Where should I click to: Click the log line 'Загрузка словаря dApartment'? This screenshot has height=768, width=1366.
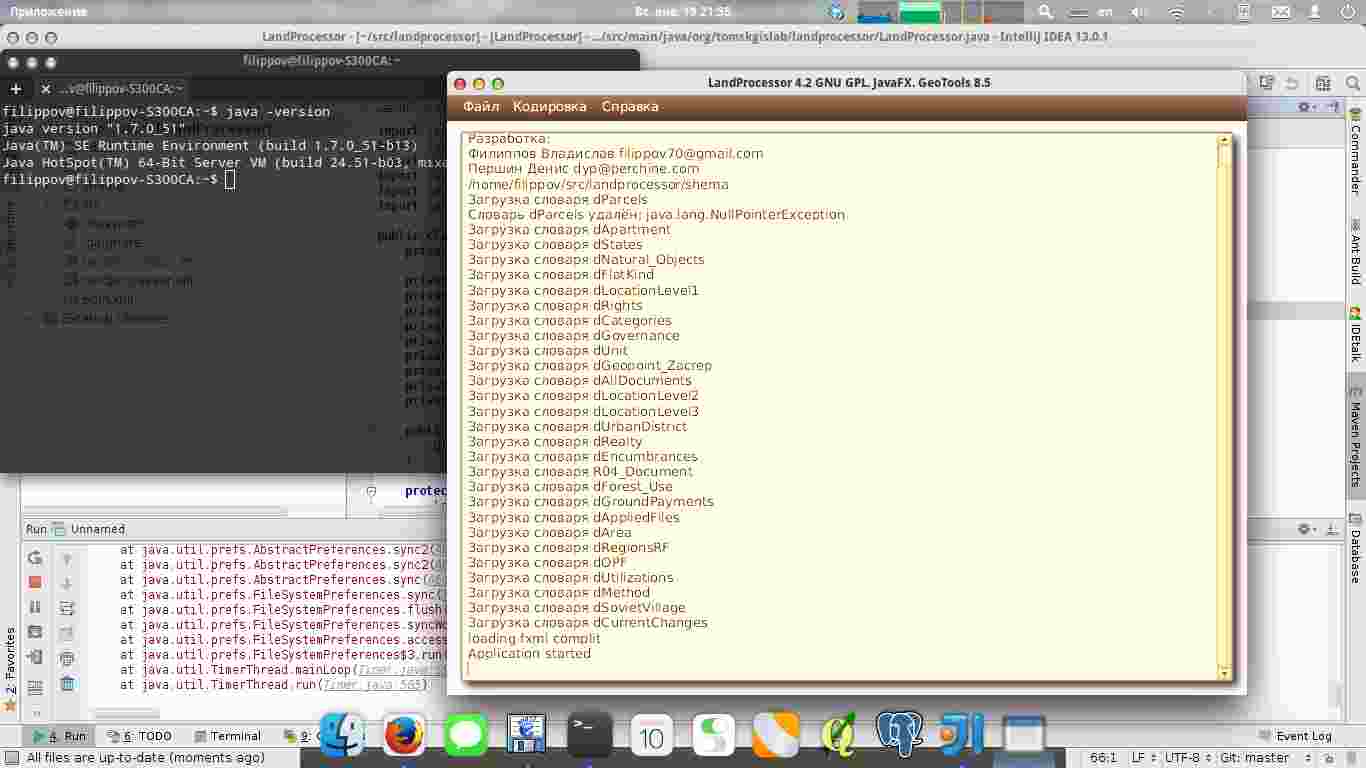point(569,229)
